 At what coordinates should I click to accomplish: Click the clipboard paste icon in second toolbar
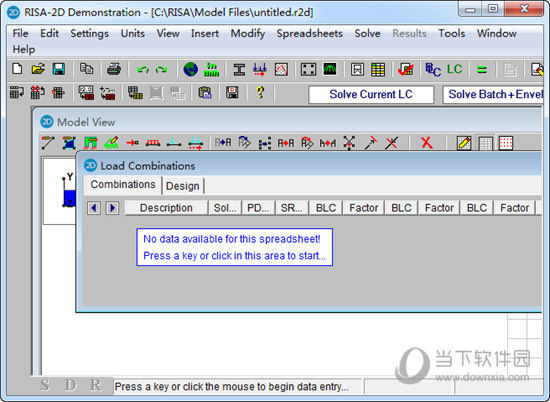pos(205,93)
